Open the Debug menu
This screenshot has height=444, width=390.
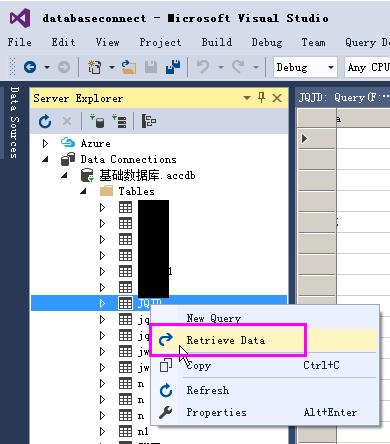coord(267,42)
